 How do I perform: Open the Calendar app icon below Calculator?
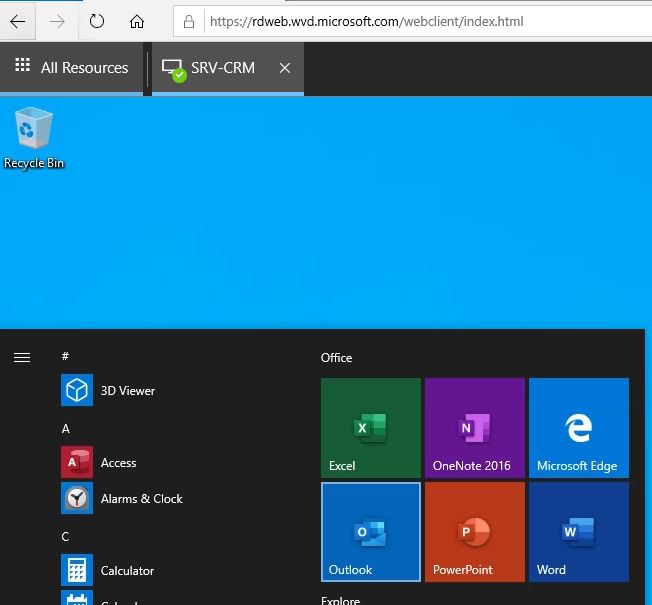[77, 598]
